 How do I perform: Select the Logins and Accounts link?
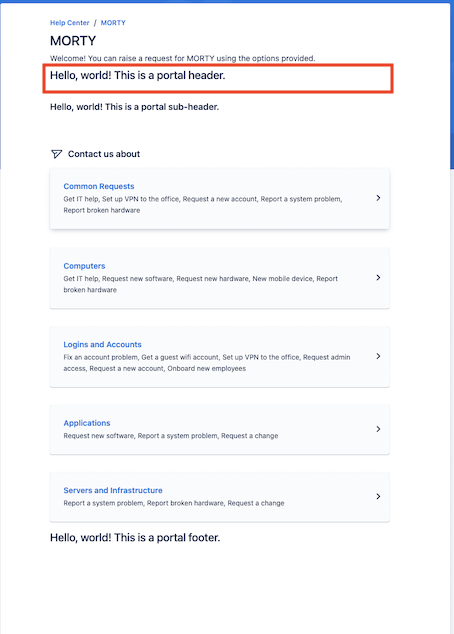click(x=102, y=344)
